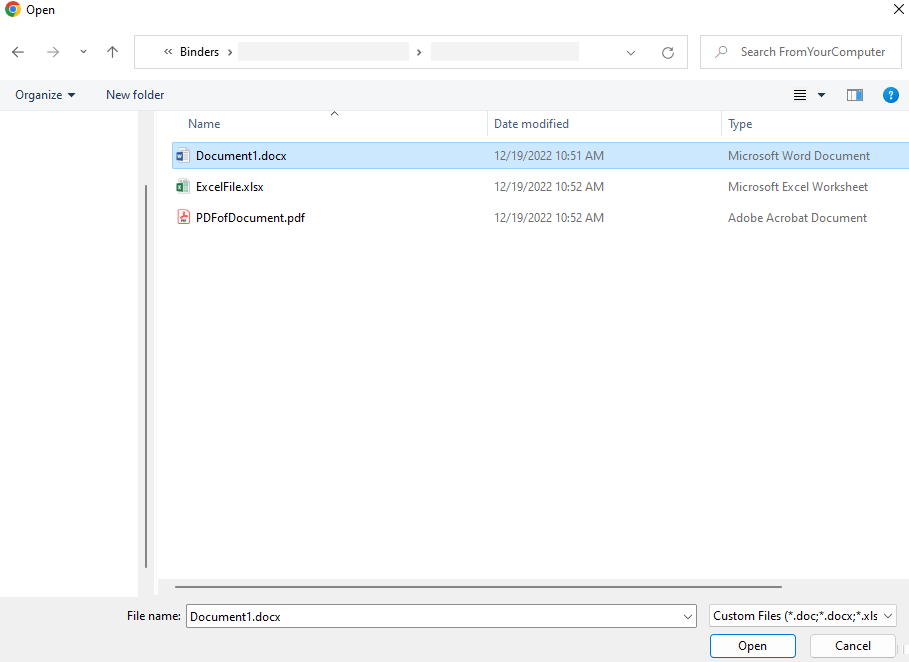Click the PDF icon beside PDFofDocument.pdf
The image size is (909, 662).
click(x=183, y=217)
